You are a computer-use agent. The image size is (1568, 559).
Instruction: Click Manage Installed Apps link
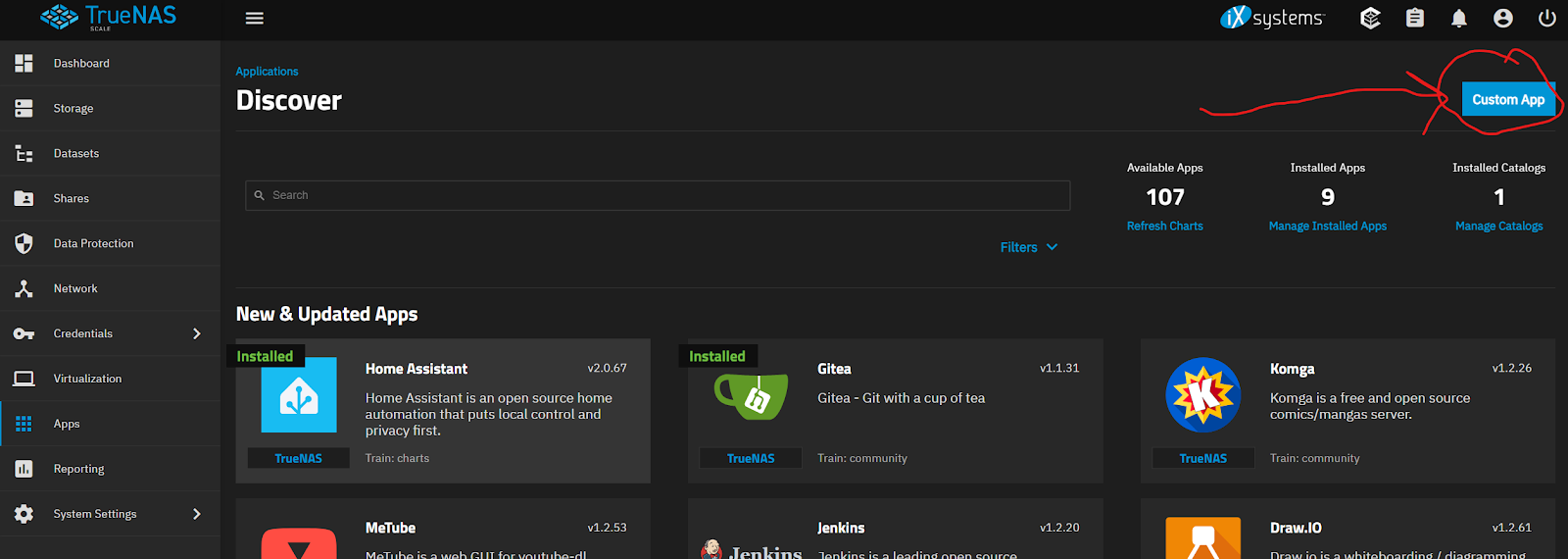pos(1327,226)
